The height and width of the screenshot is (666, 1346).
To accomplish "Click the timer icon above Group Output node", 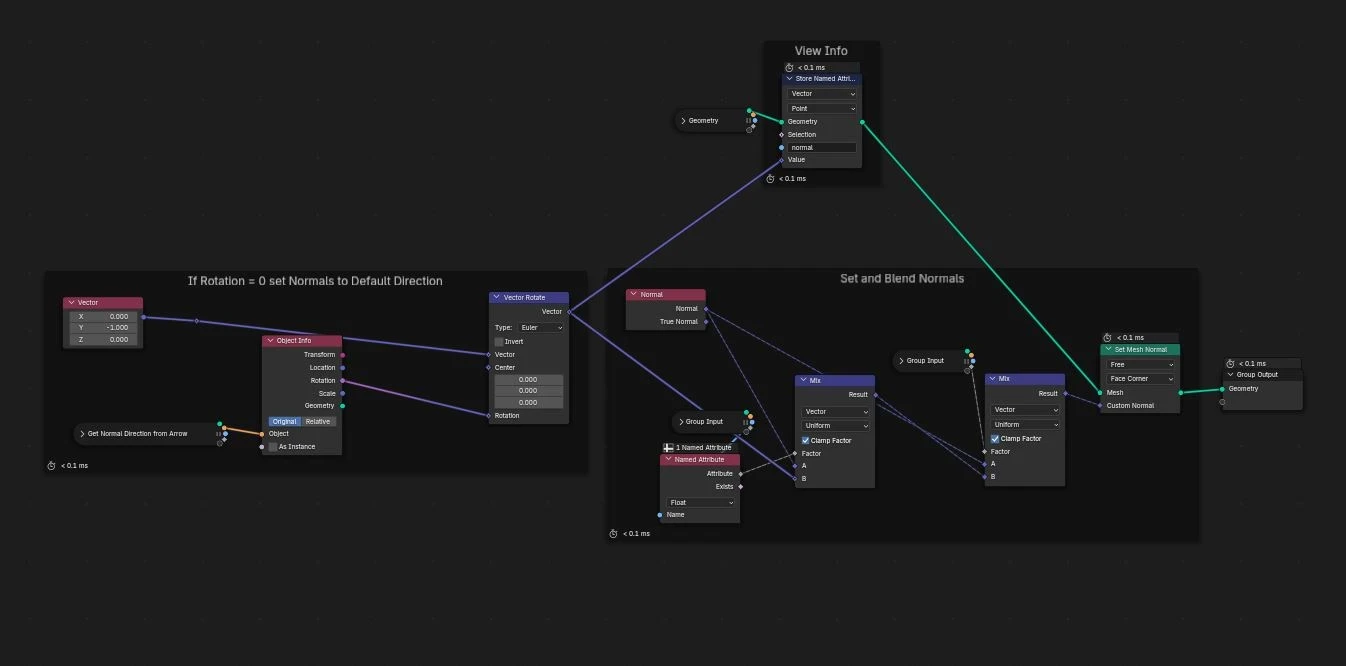I will pos(1231,364).
